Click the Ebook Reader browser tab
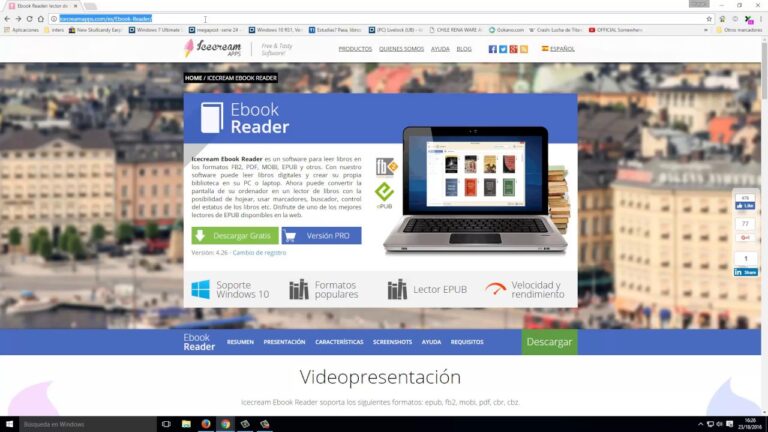This screenshot has height=432, width=768. coord(43,6)
